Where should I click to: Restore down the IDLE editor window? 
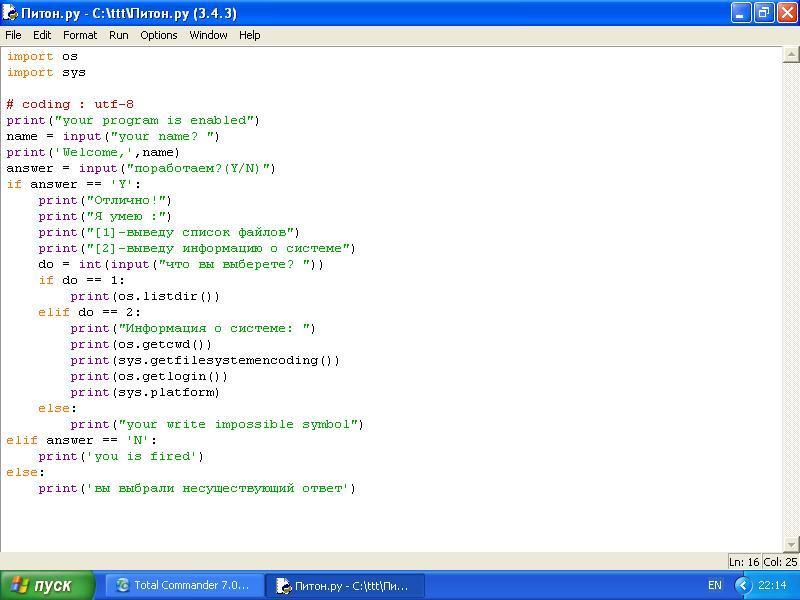click(x=764, y=13)
